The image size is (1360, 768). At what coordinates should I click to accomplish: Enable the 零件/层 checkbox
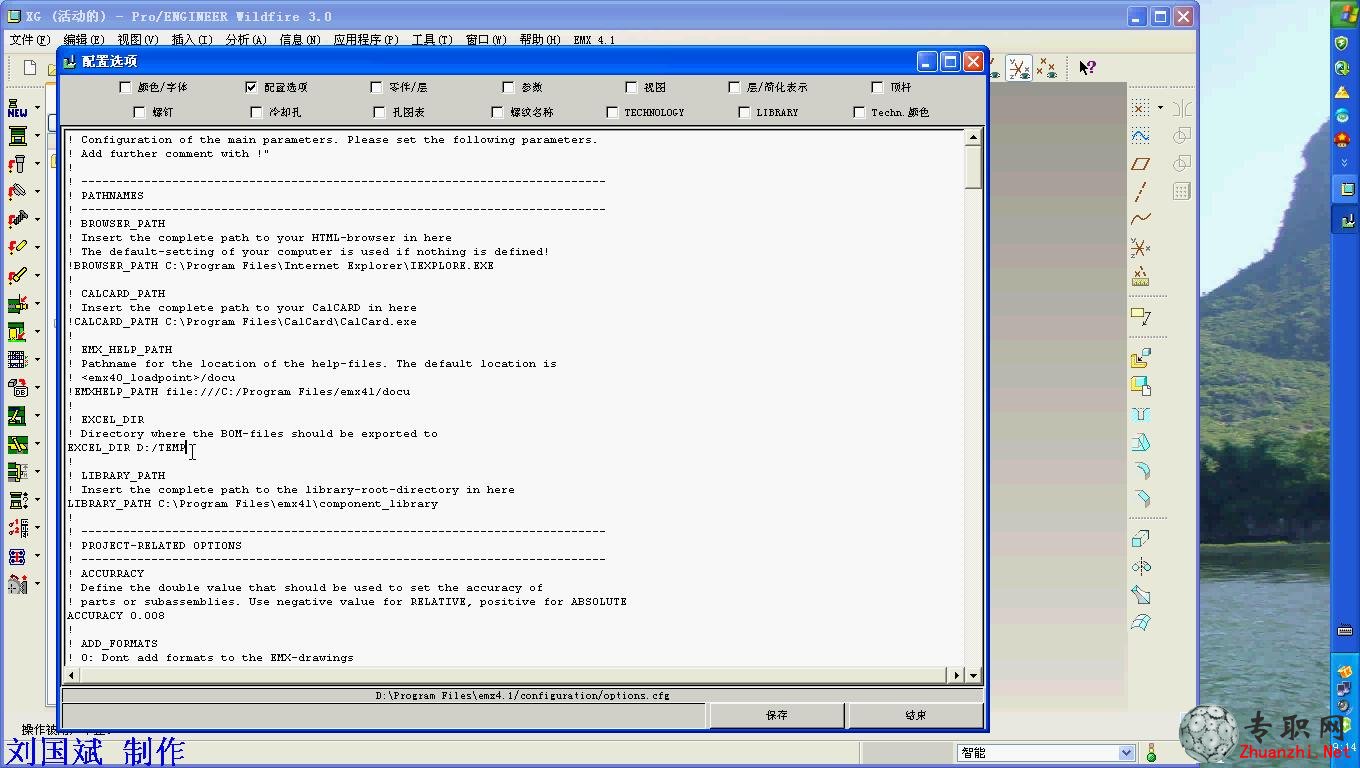pyautogui.click(x=376, y=87)
